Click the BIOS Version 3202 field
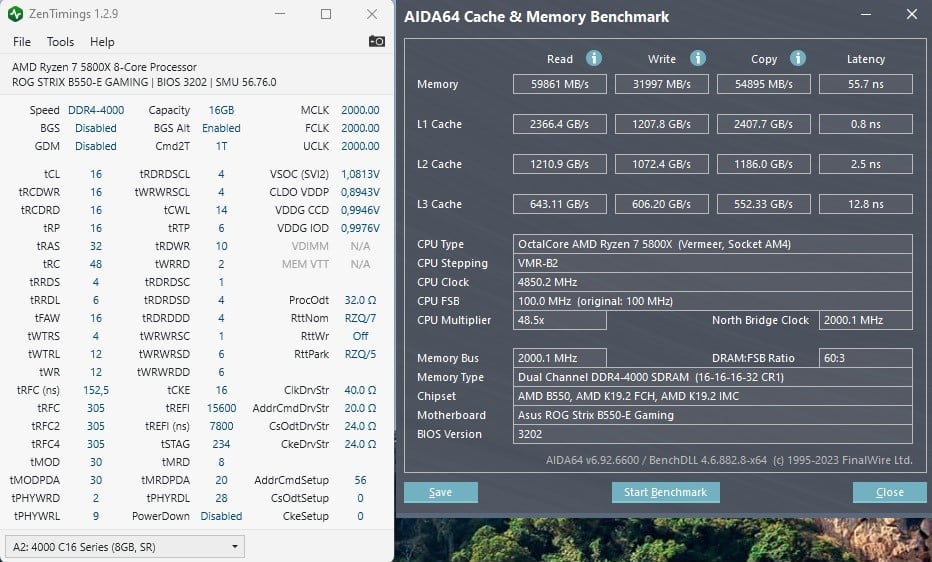Viewport: 932px width, 562px height. [x=713, y=434]
